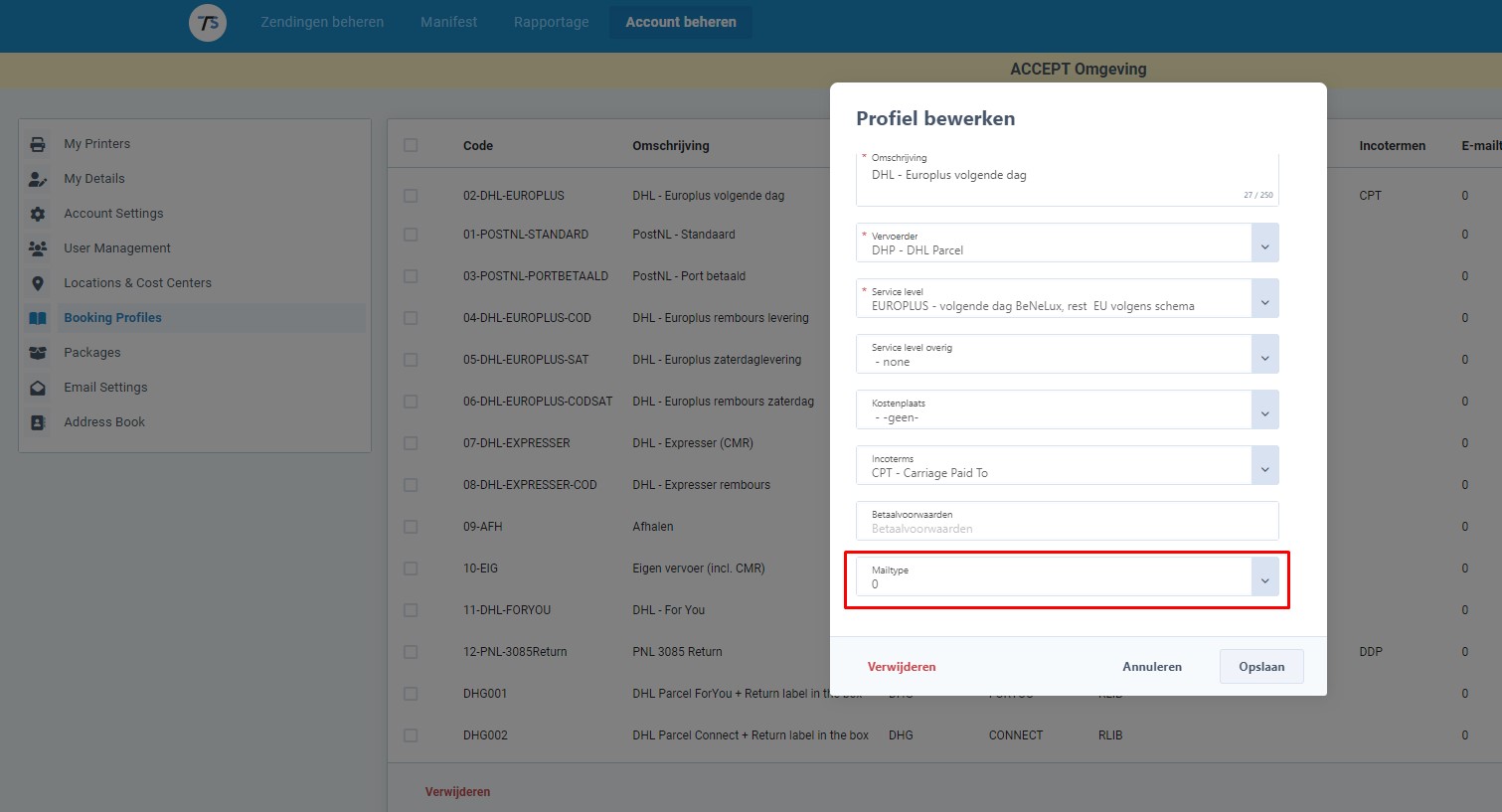
Task: Click the map pin icon for Locations
Action: pyautogui.click(x=38, y=283)
